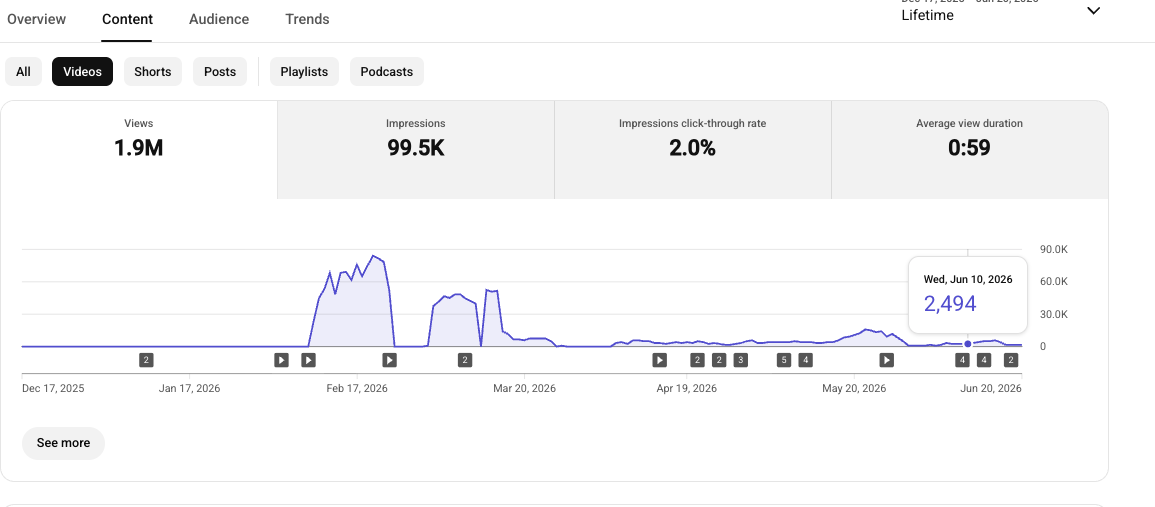
Task: Open the marker labeled 5 on the timeline
Action: coord(784,360)
